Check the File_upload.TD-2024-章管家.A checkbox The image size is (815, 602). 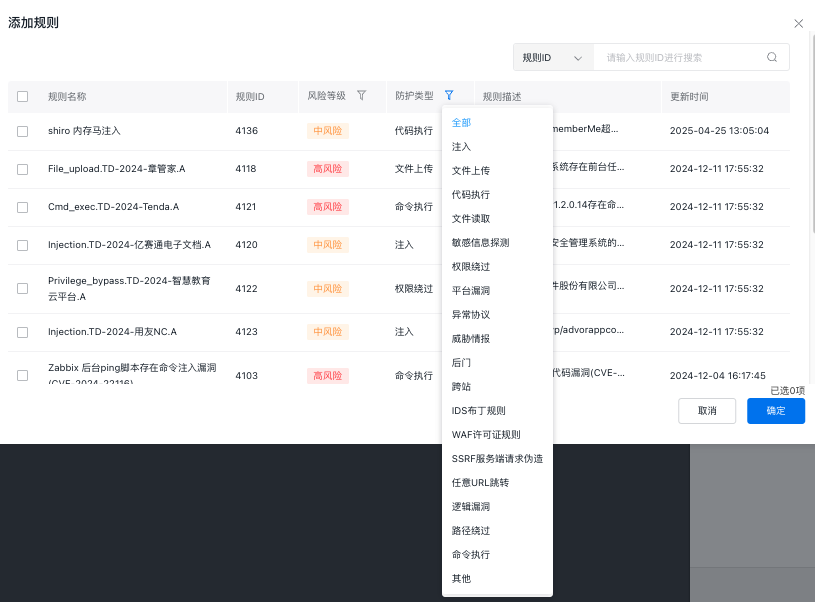tap(22, 169)
